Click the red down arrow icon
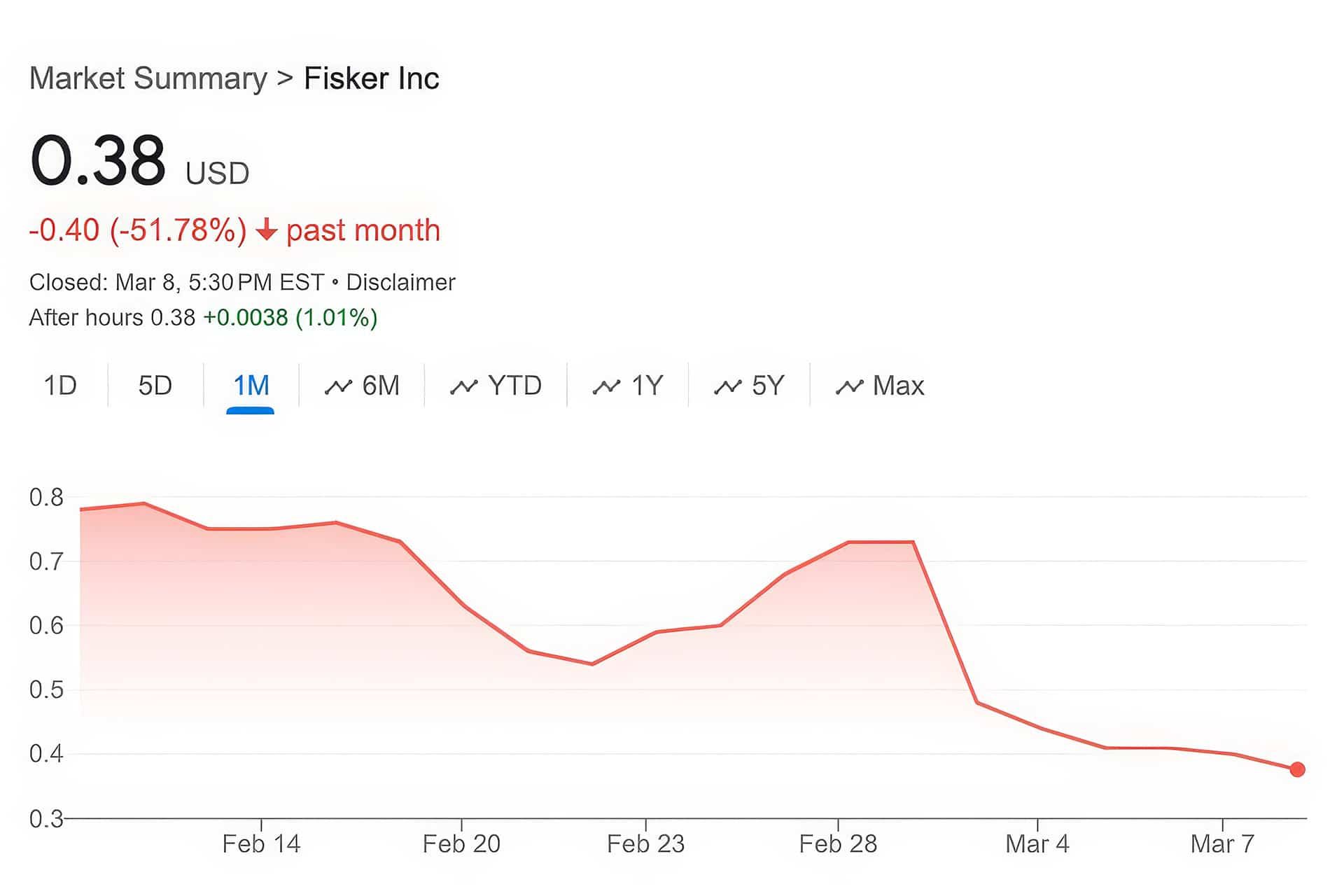The height and width of the screenshot is (896, 1344). click(x=266, y=230)
